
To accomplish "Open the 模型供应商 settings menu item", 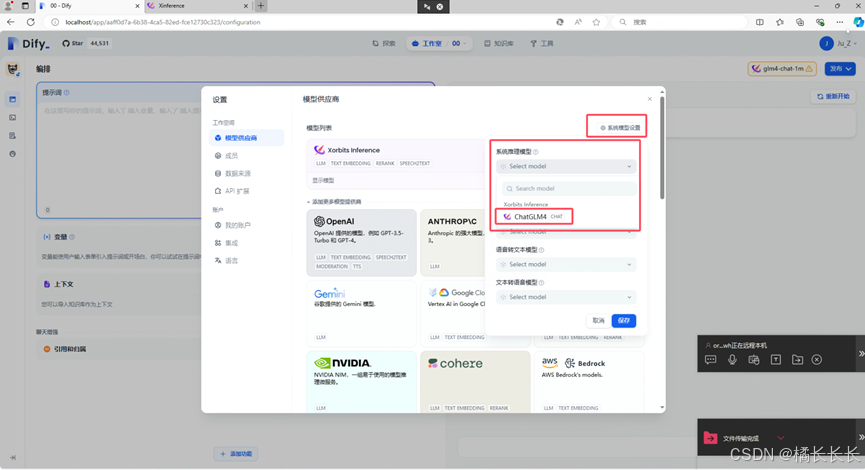I will click(x=247, y=138).
